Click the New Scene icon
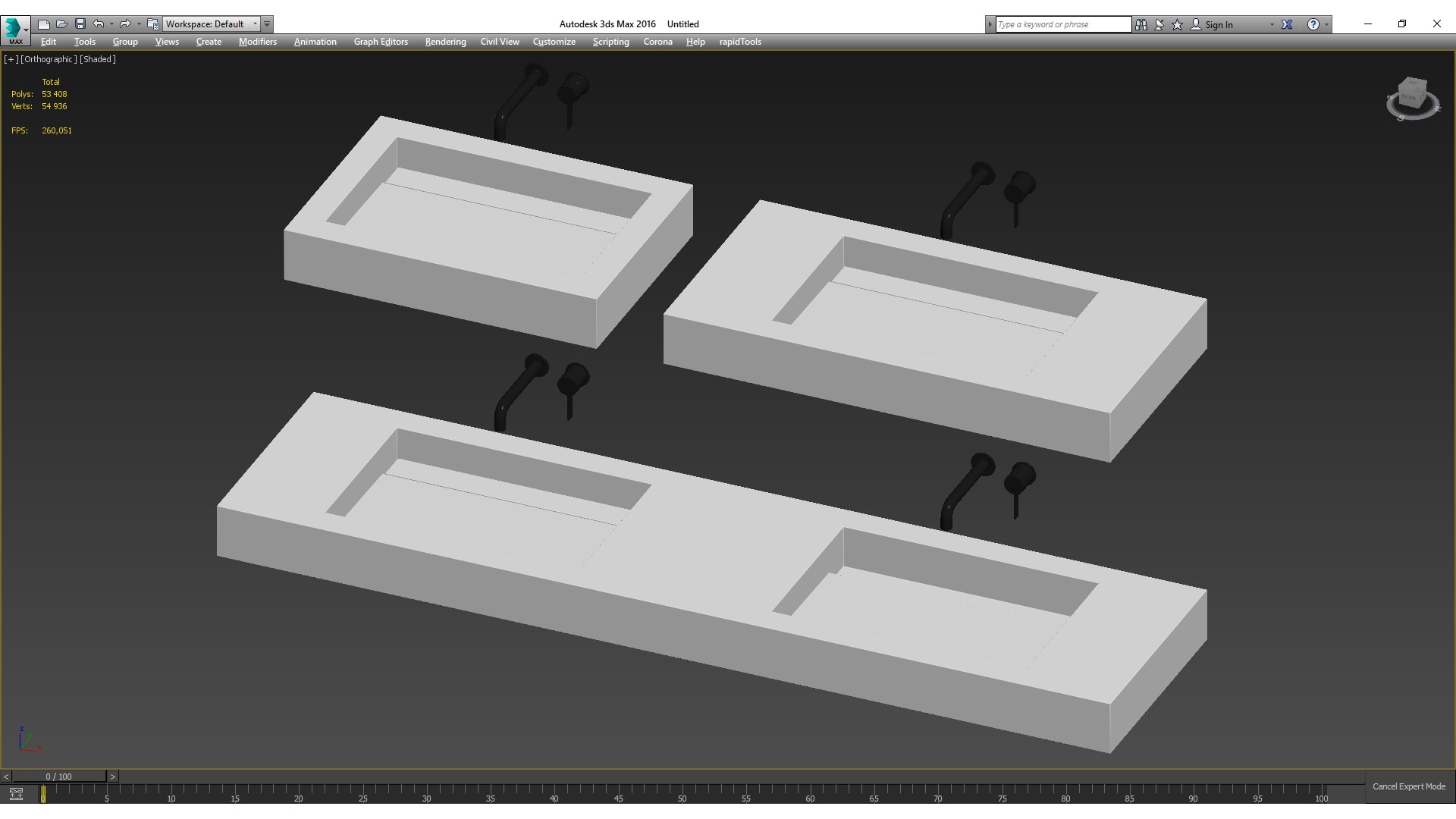 pyautogui.click(x=44, y=24)
